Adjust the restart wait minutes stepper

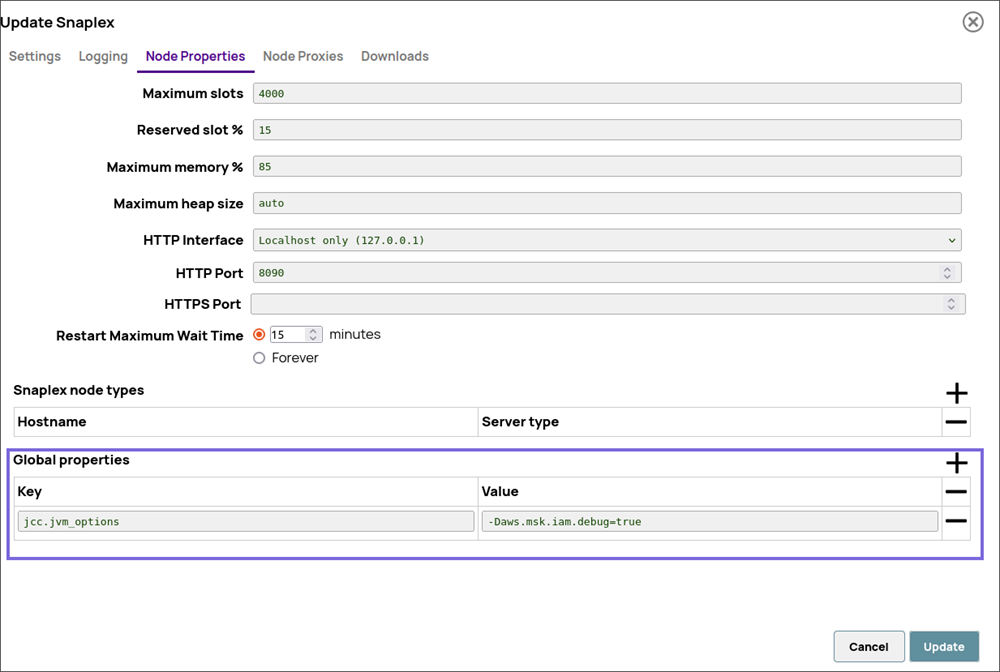coord(313,335)
